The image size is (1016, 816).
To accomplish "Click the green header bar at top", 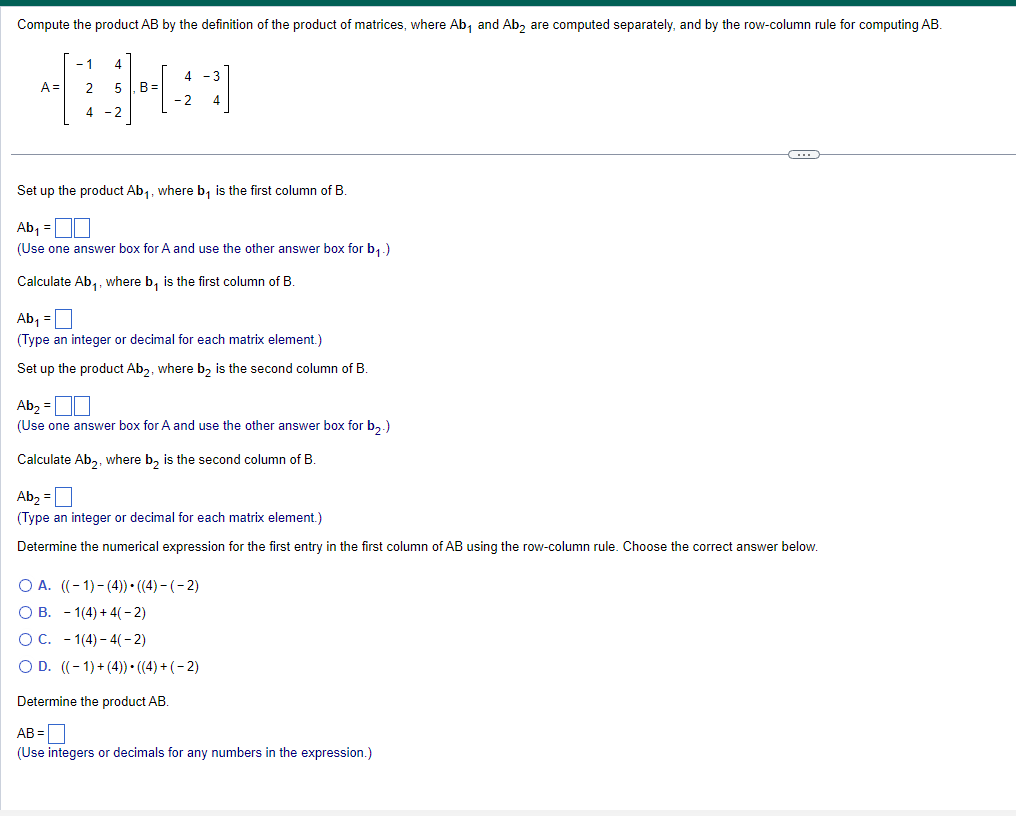I will 508,3.
